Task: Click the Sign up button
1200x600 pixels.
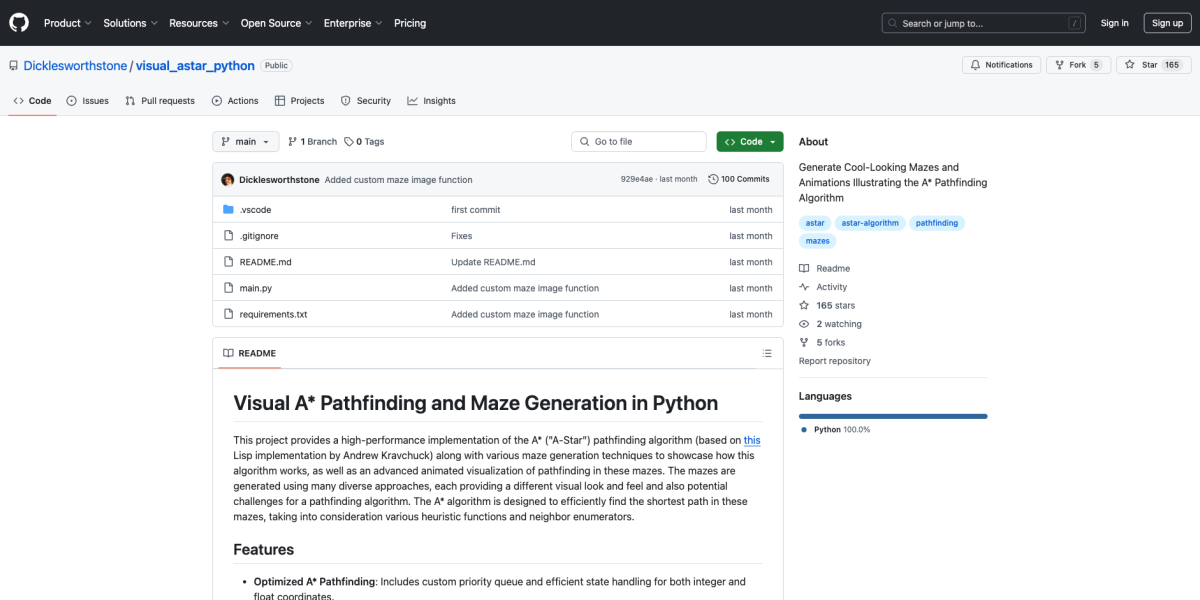Action: coord(1167,23)
